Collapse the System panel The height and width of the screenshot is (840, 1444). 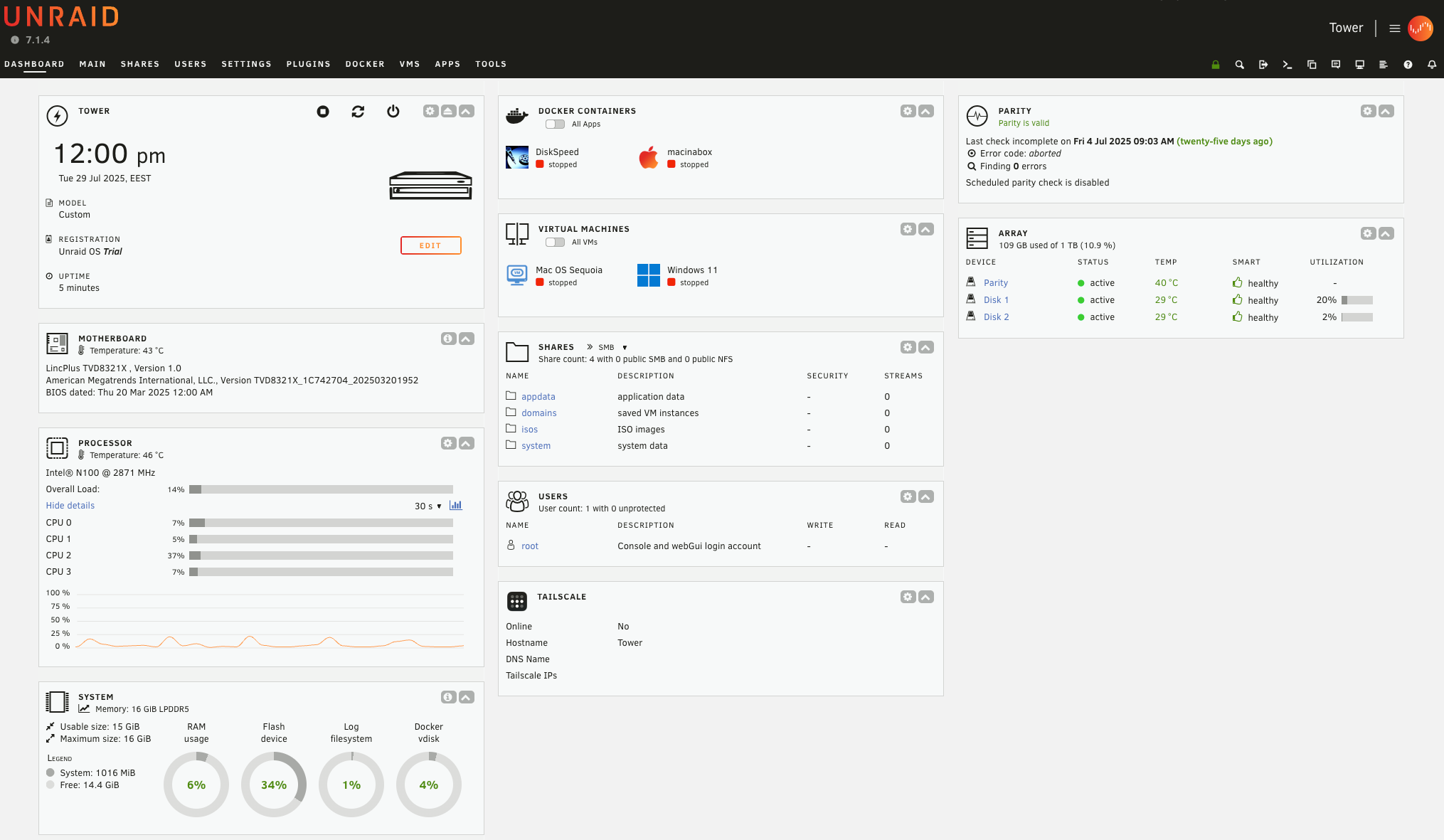[467, 697]
